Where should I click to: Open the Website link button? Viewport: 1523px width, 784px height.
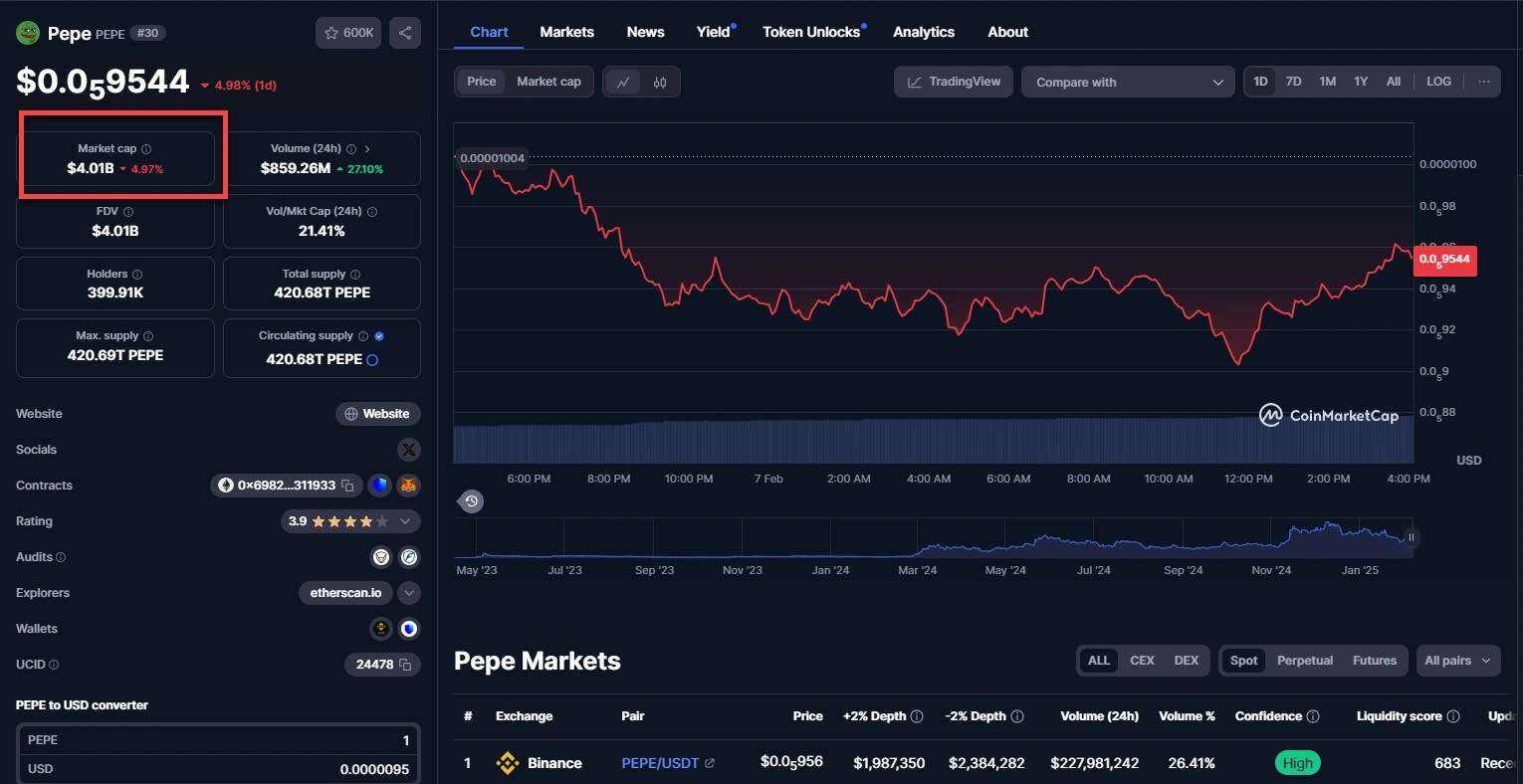[377, 414]
